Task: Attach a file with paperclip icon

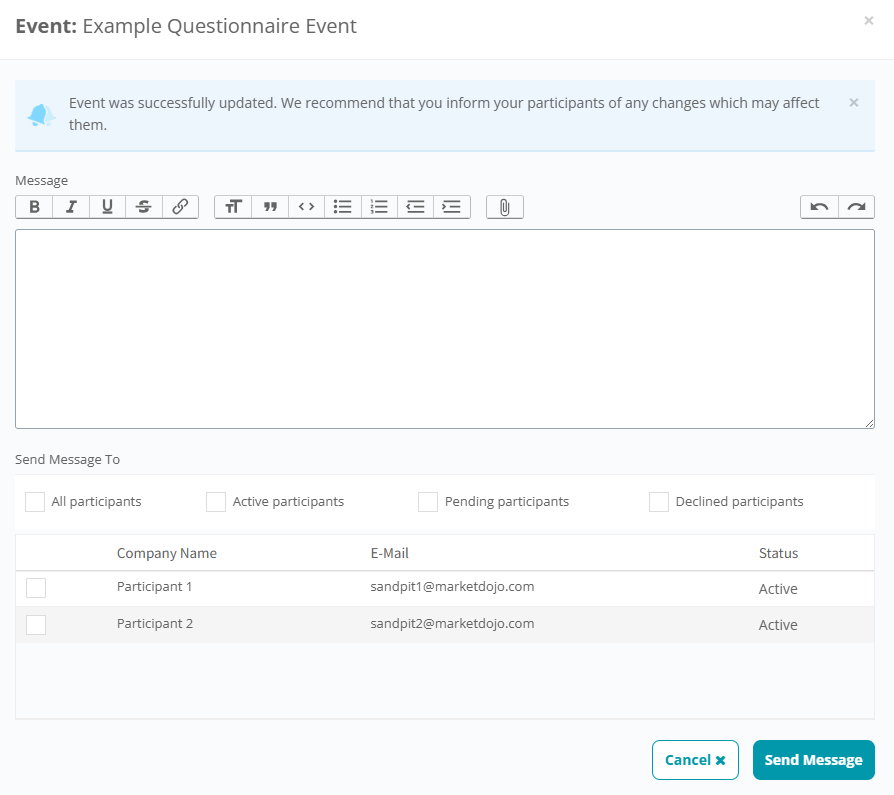Action: click(x=505, y=207)
